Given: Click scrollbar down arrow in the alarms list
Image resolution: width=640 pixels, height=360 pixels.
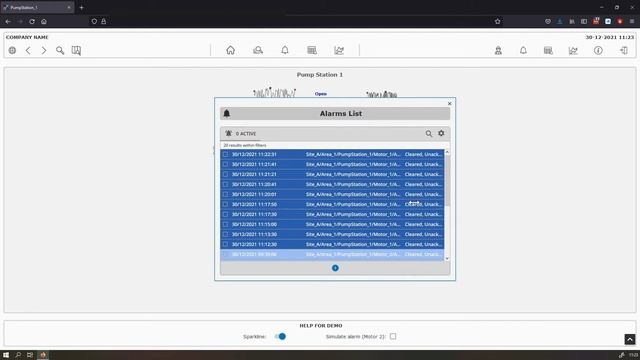Looking at the screenshot, I should click(x=447, y=258).
